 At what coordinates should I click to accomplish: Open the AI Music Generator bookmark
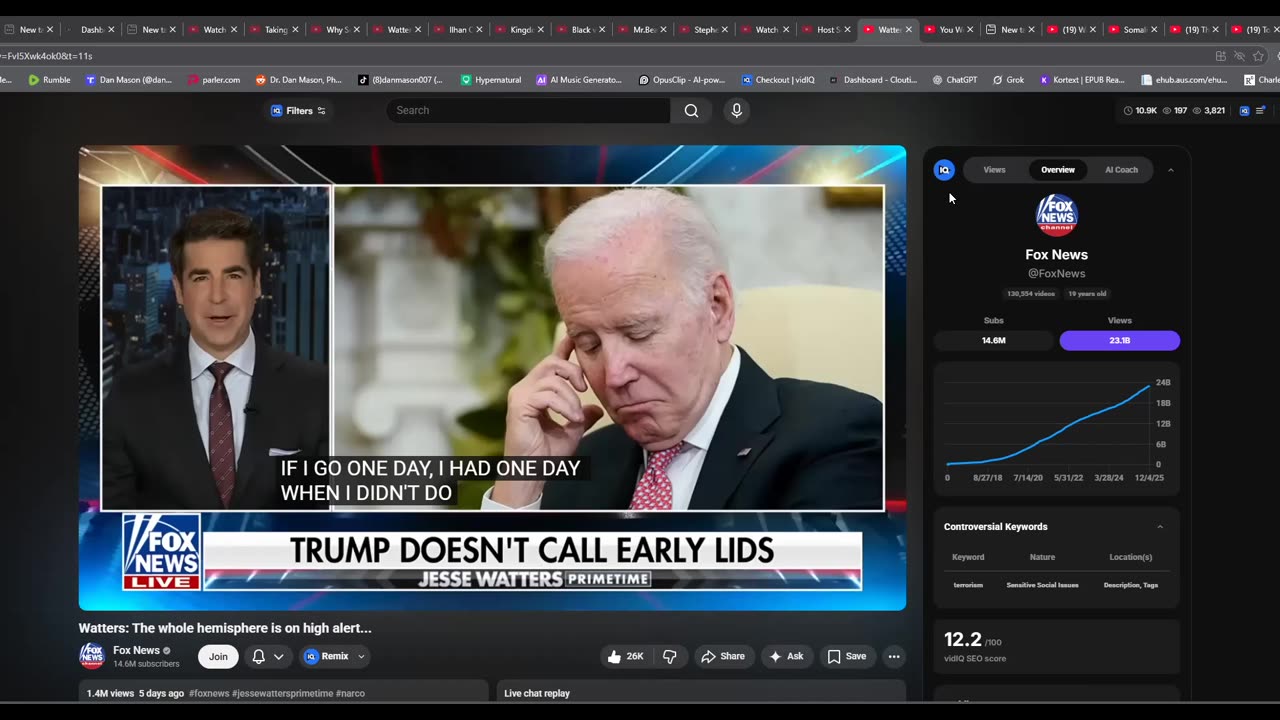579,80
